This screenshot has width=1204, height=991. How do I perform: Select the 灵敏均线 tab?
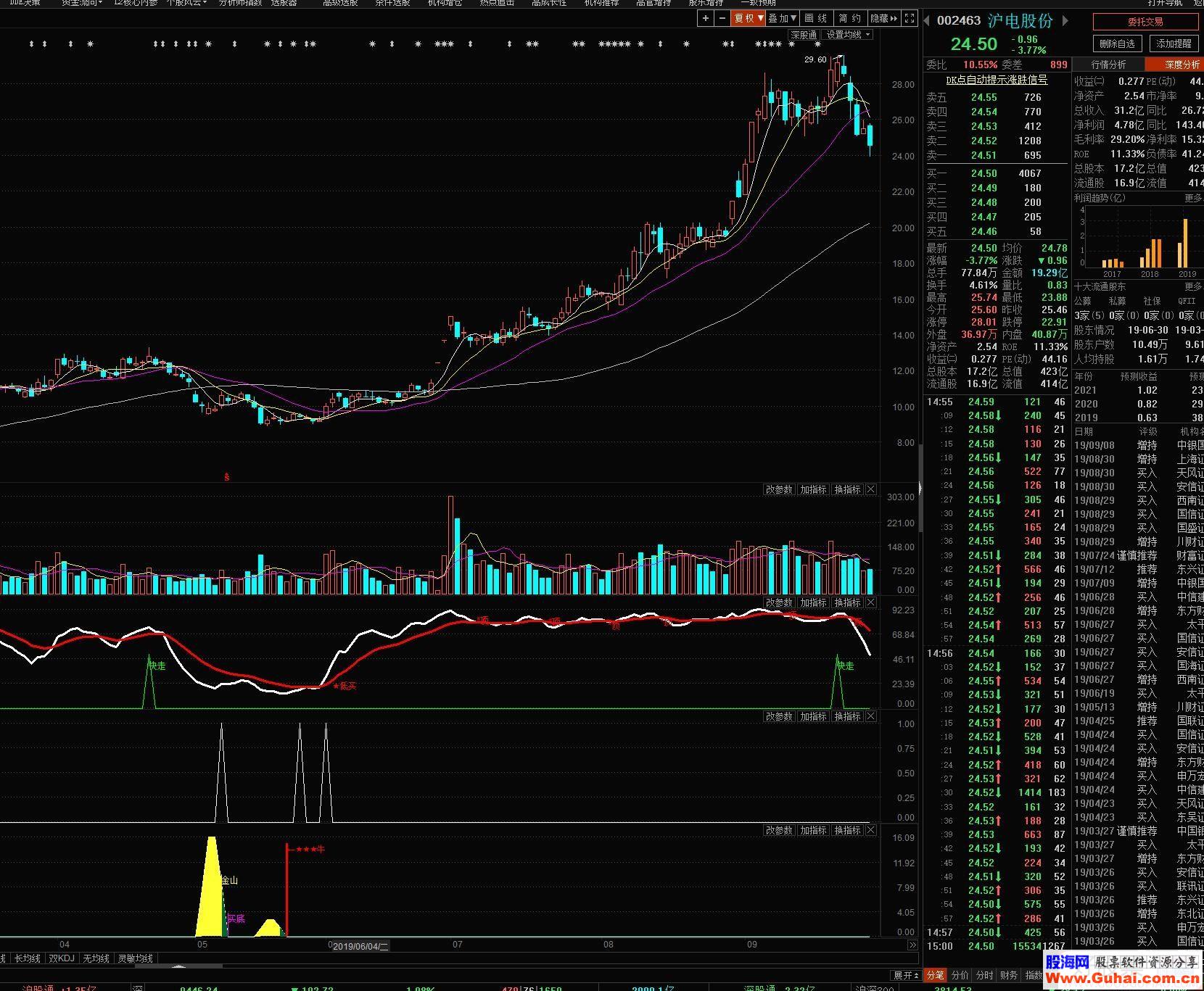point(136,958)
